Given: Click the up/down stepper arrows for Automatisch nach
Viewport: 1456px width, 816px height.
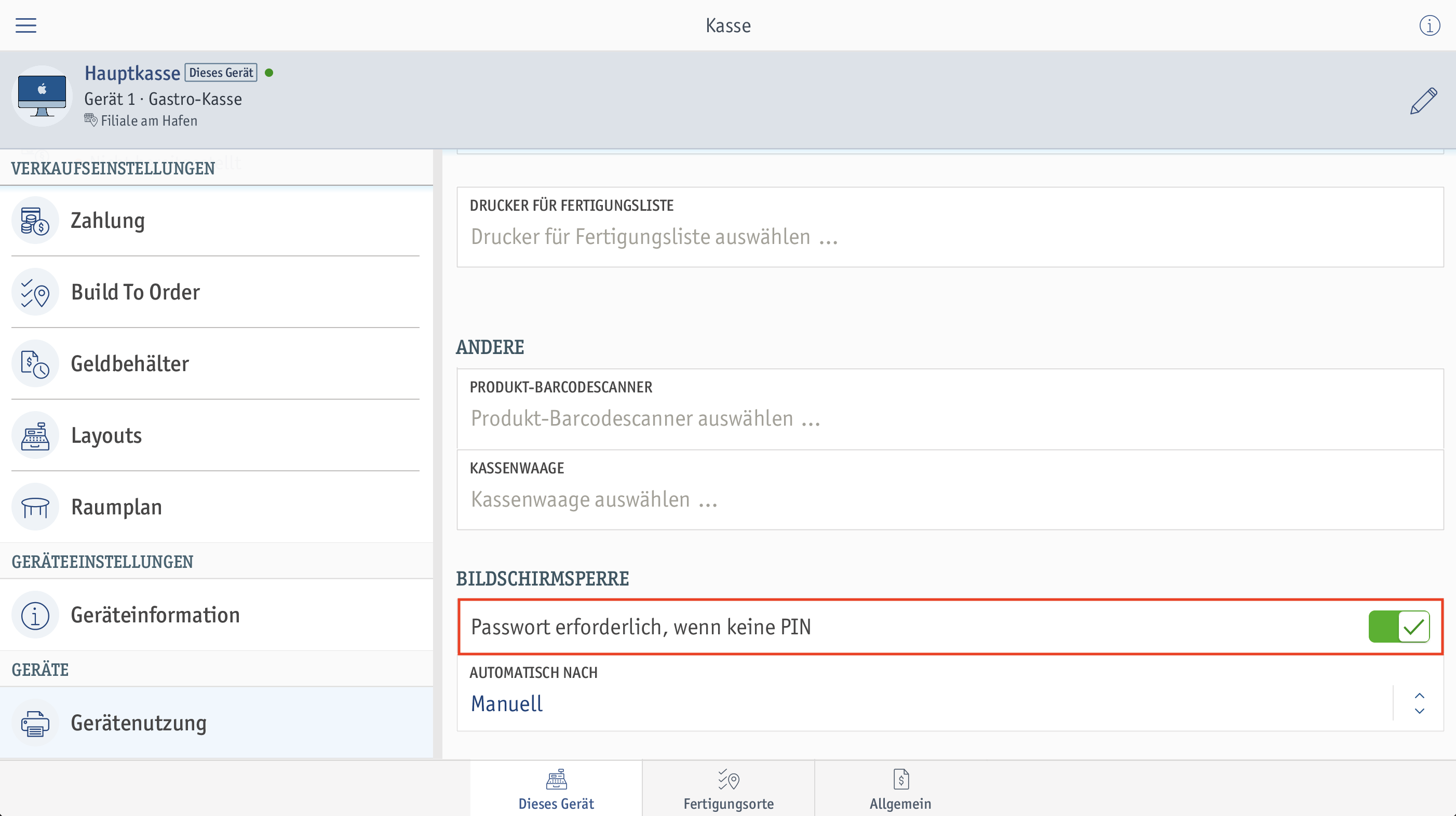Looking at the screenshot, I should click(1419, 703).
